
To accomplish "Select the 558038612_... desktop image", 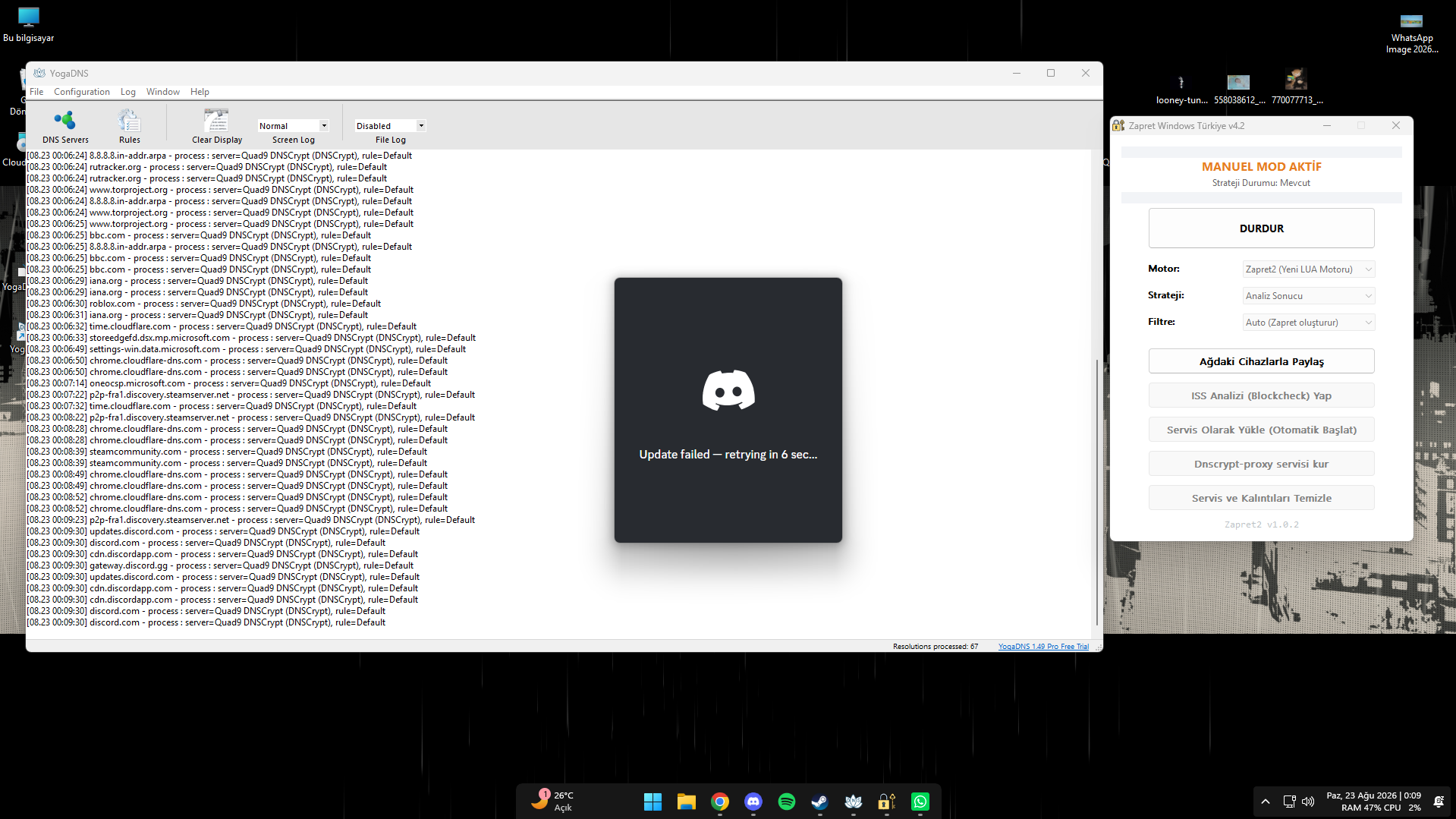I will [x=1239, y=88].
